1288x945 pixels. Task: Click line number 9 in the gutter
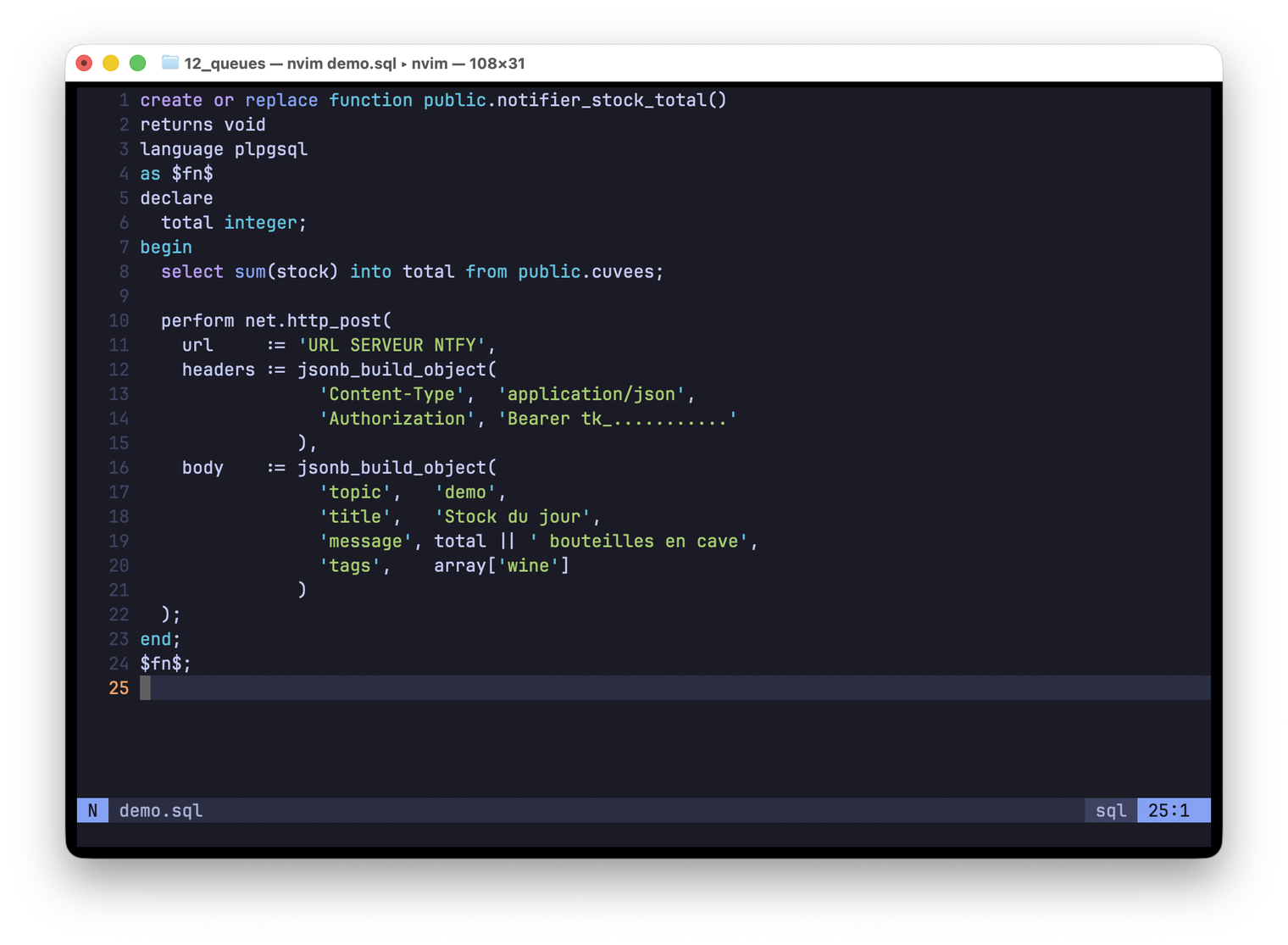[125, 297]
